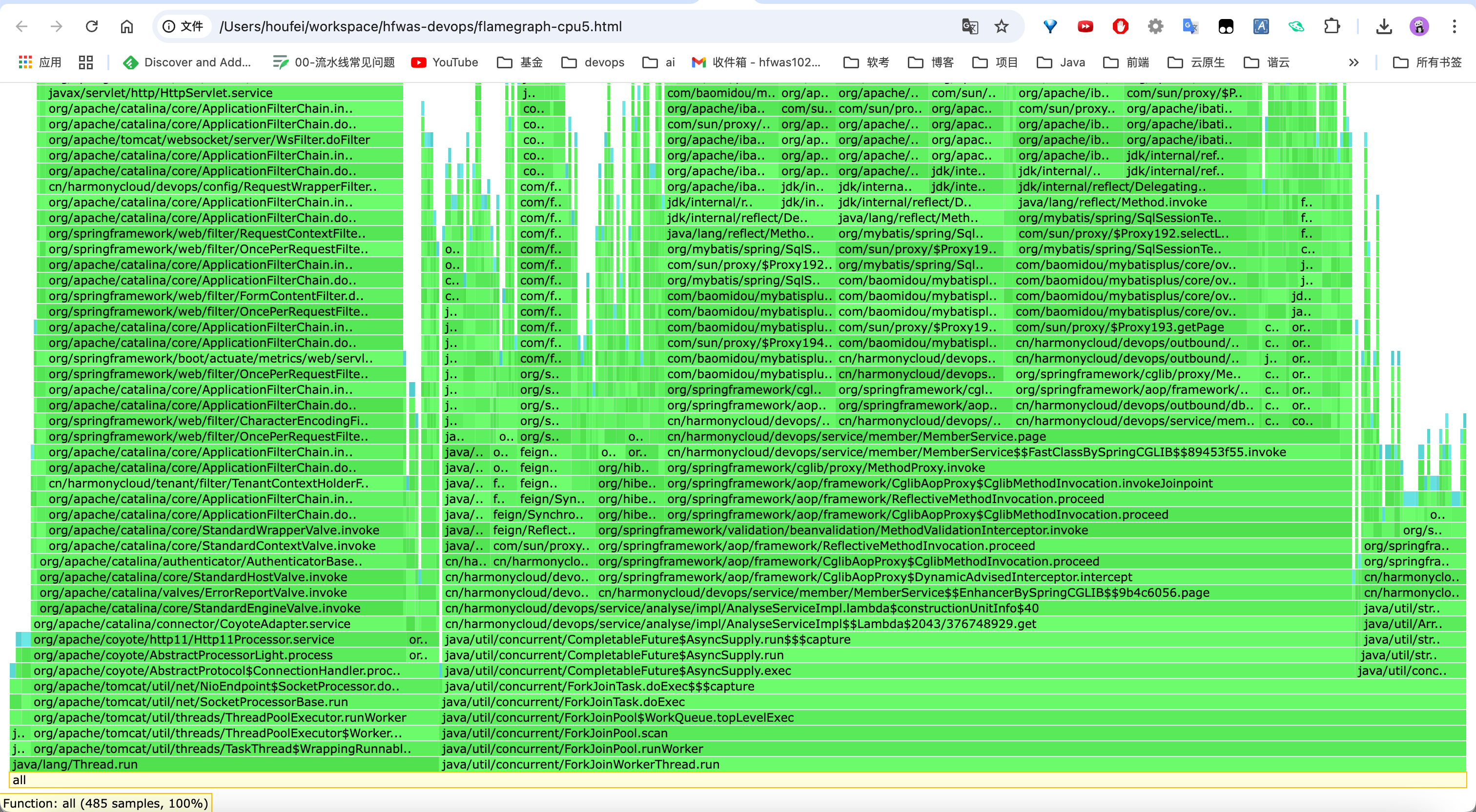1476x812 pixels.
Task: Click the browser reload button
Action: click(92, 26)
